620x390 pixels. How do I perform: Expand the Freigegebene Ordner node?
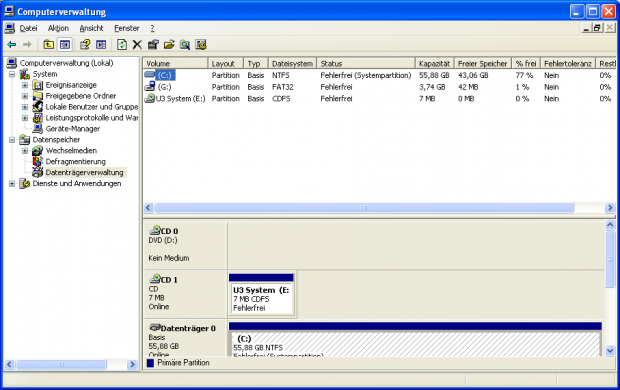pos(25,96)
